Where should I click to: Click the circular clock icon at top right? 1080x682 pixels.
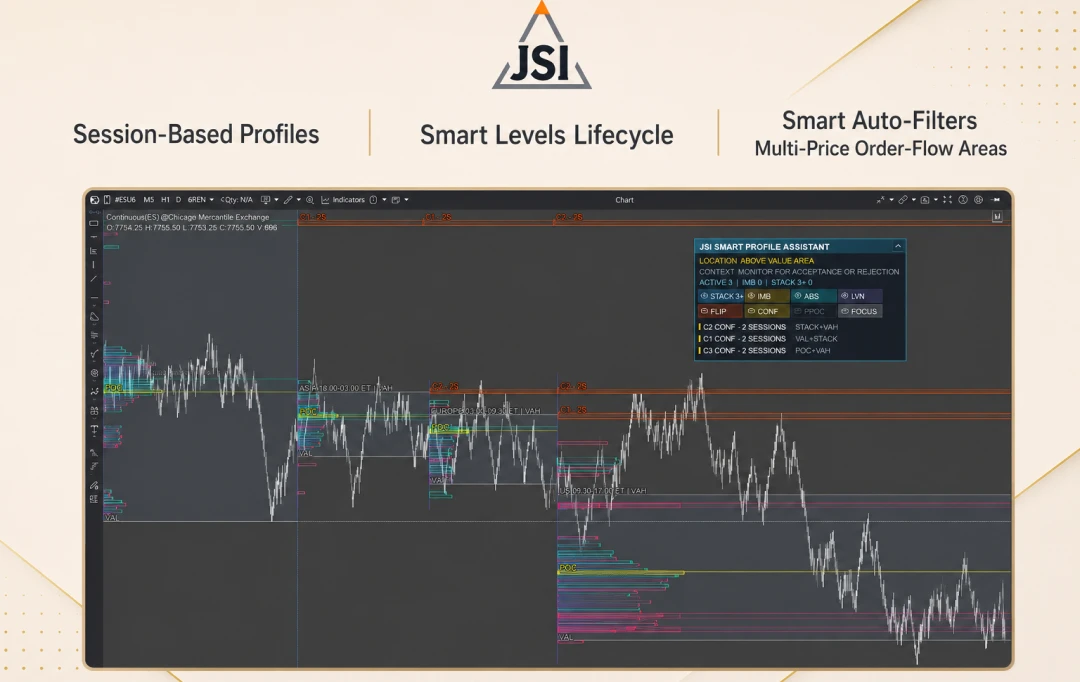click(x=963, y=200)
